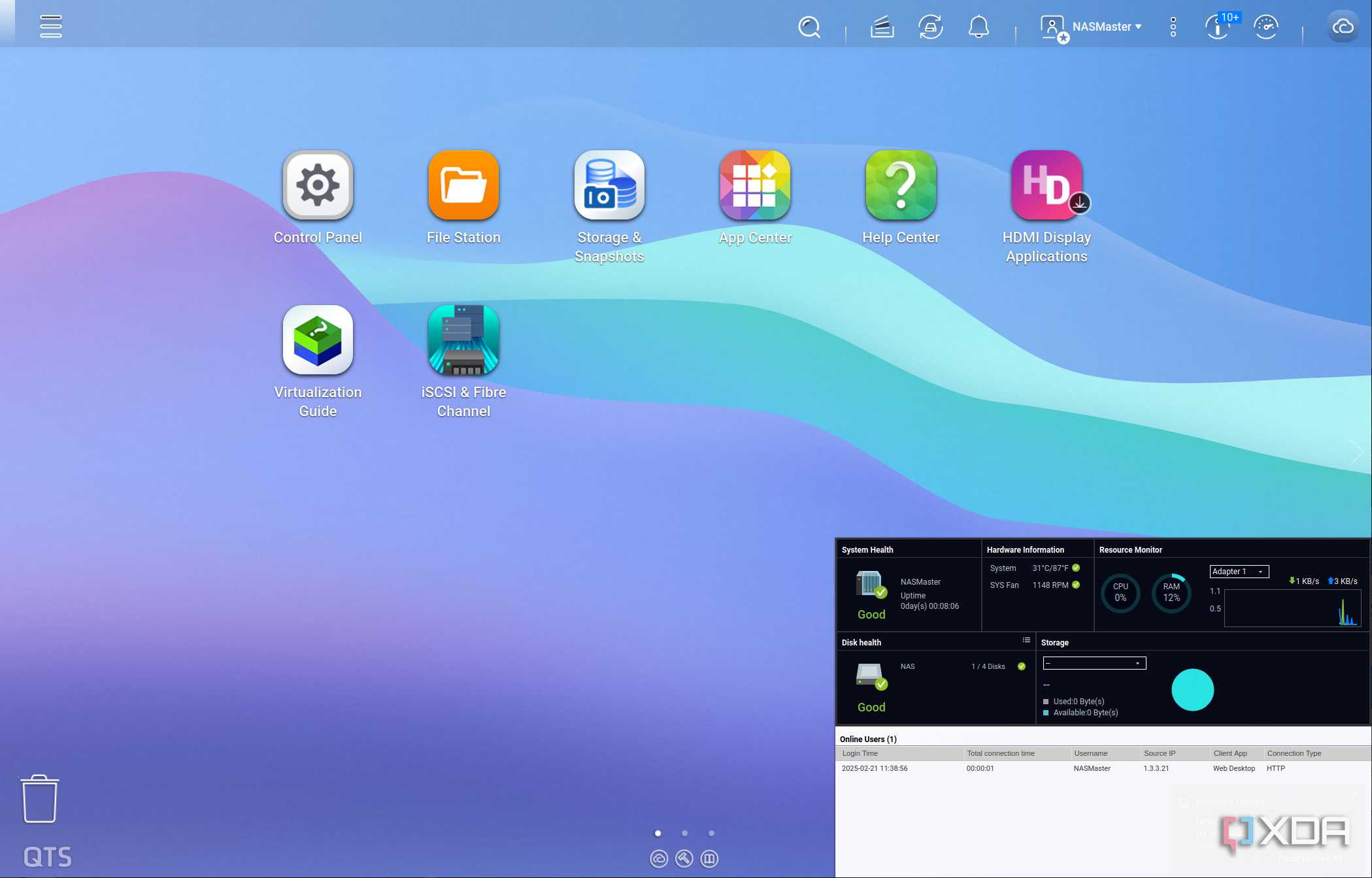Click the RAM 12% usage gauge
1372x878 pixels.
(1171, 593)
